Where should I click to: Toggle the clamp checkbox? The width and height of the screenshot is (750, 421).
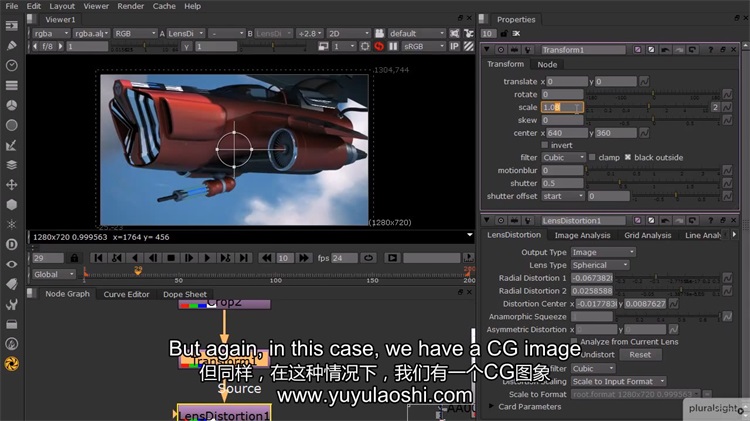click(x=592, y=157)
